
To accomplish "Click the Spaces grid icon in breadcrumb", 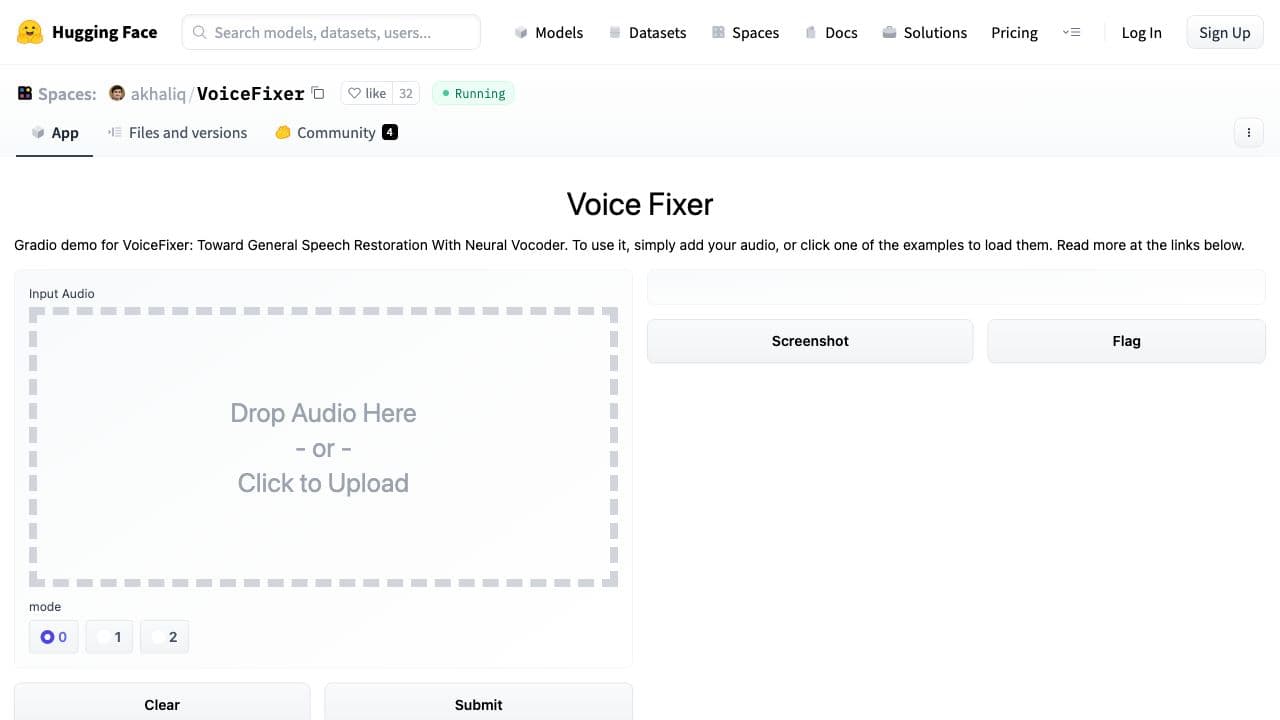I will click(24, 92).
